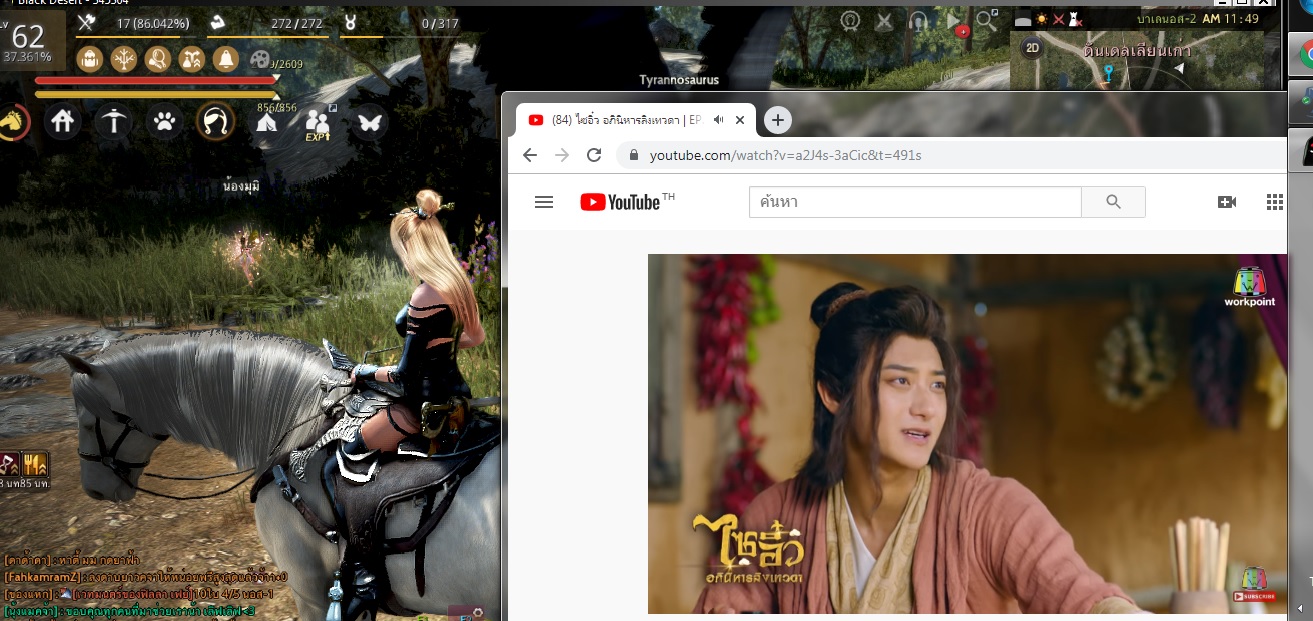1313x621 pixels.
Task: Reload the YouTube page
Action: (x=594, y=155)
